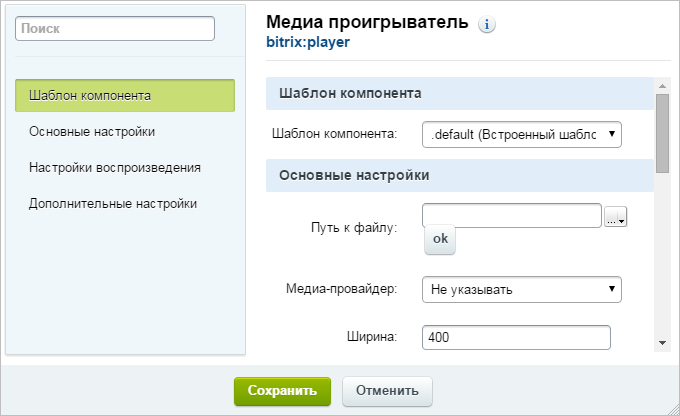680x416 pixels.
Task: Select Шаблон компонента in the left sidebar
Action: tap(125, 95)
